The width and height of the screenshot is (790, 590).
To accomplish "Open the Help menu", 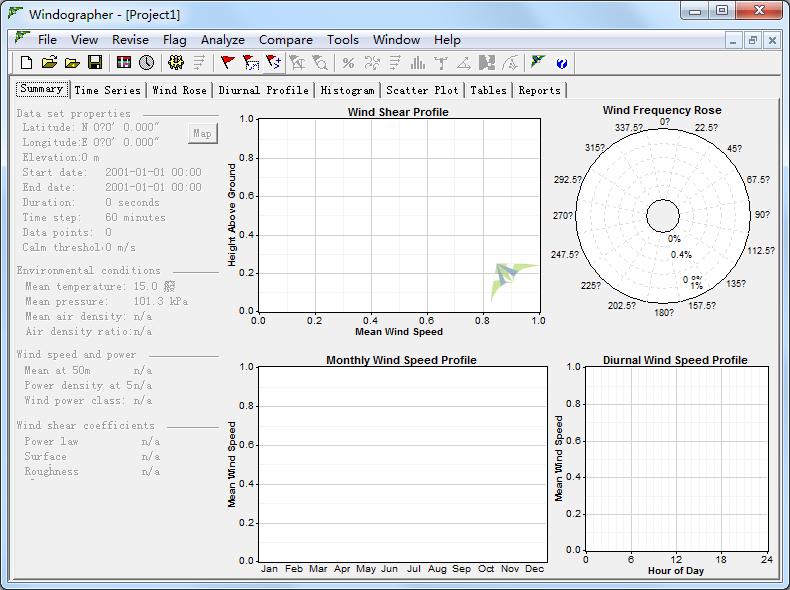I will coord(447,40).
